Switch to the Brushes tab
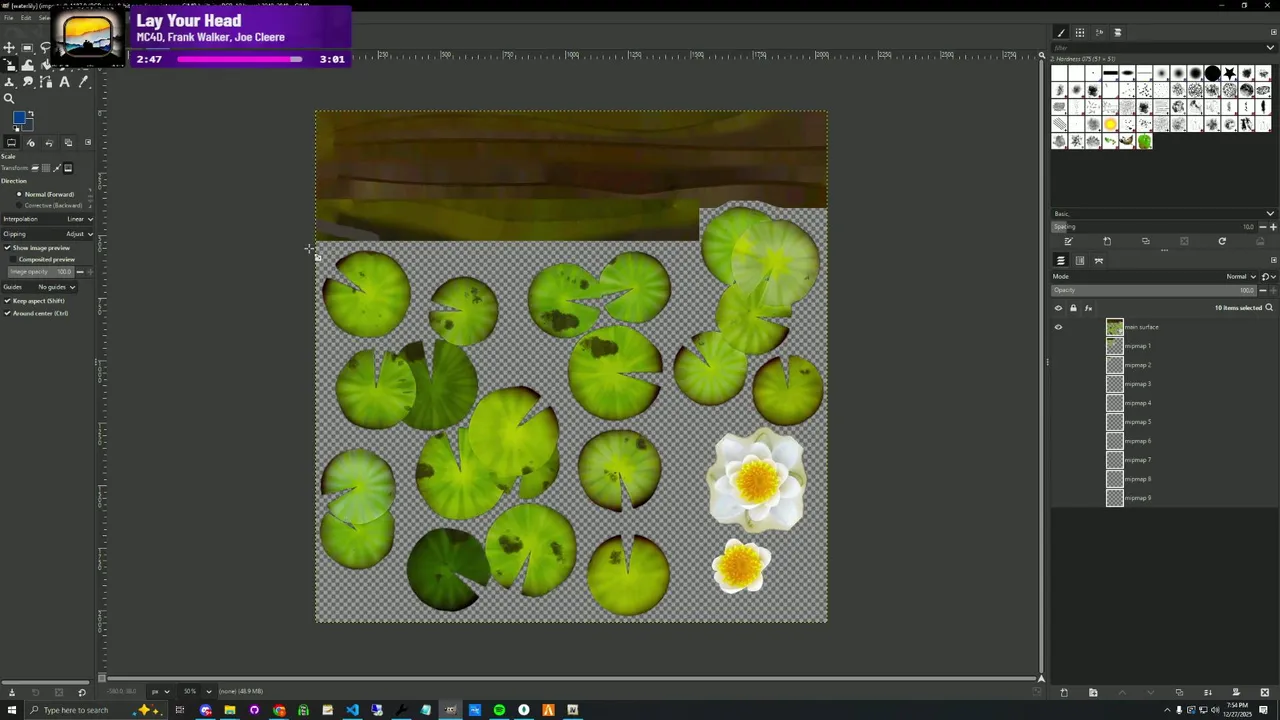This screenshot has height=720, width=1280. pyautogui.click(x=1061, y=32)
